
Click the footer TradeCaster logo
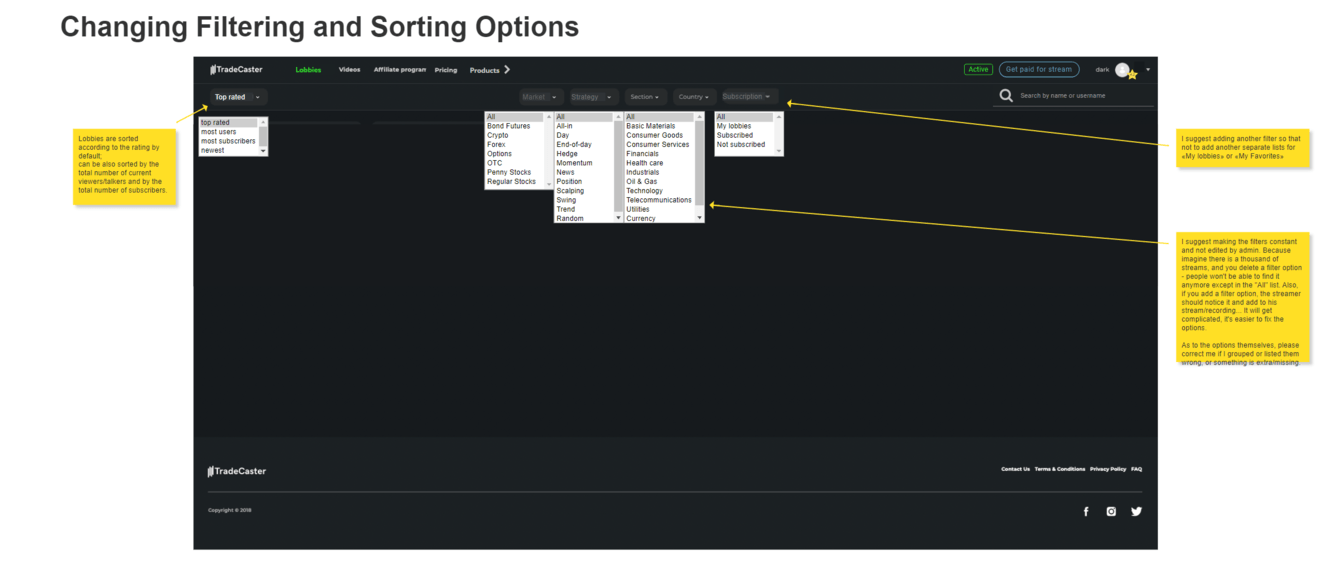(x=237, y=471)
